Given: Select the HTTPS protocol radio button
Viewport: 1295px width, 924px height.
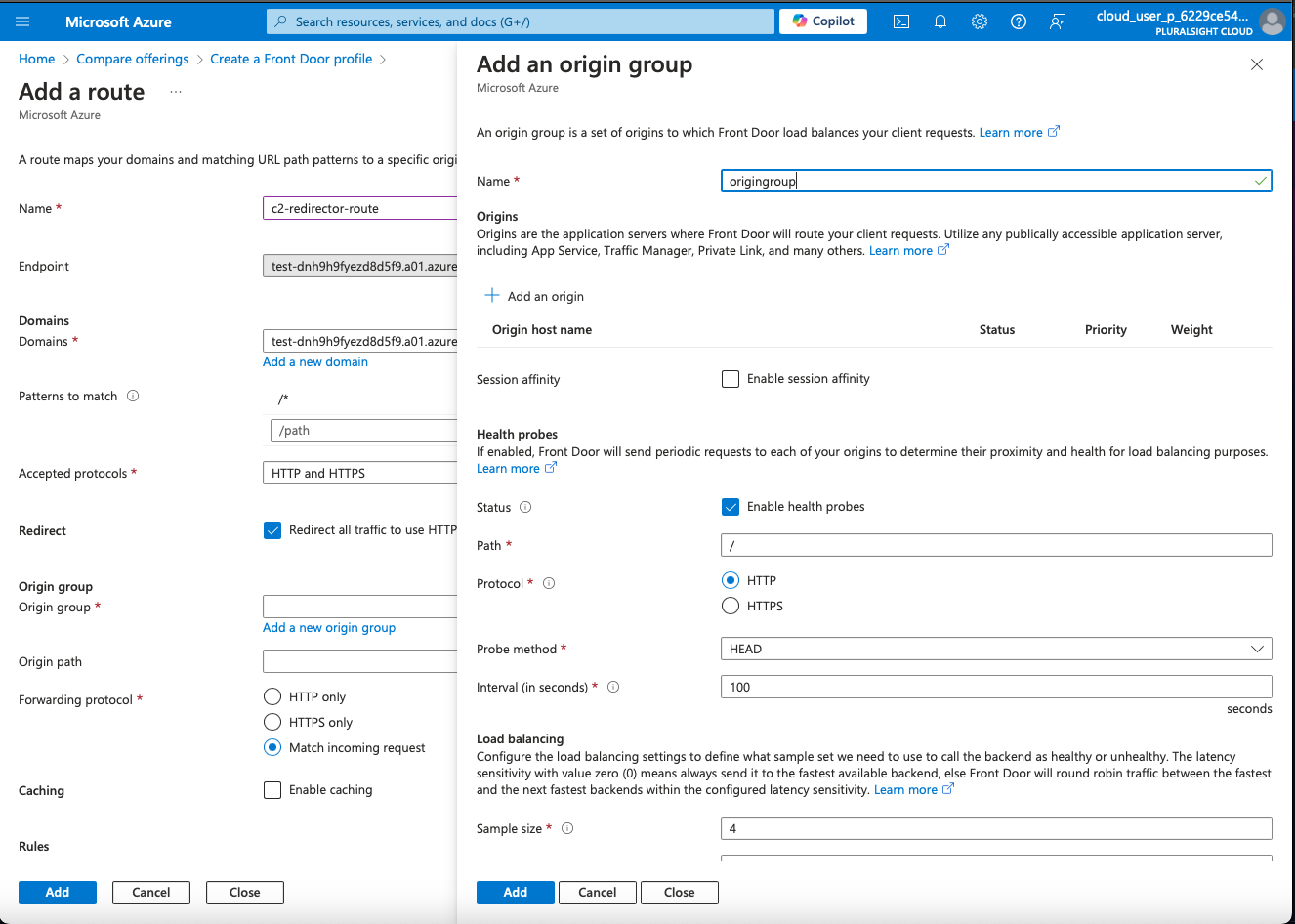Looking at the screenshot, I should coord(731,606).
